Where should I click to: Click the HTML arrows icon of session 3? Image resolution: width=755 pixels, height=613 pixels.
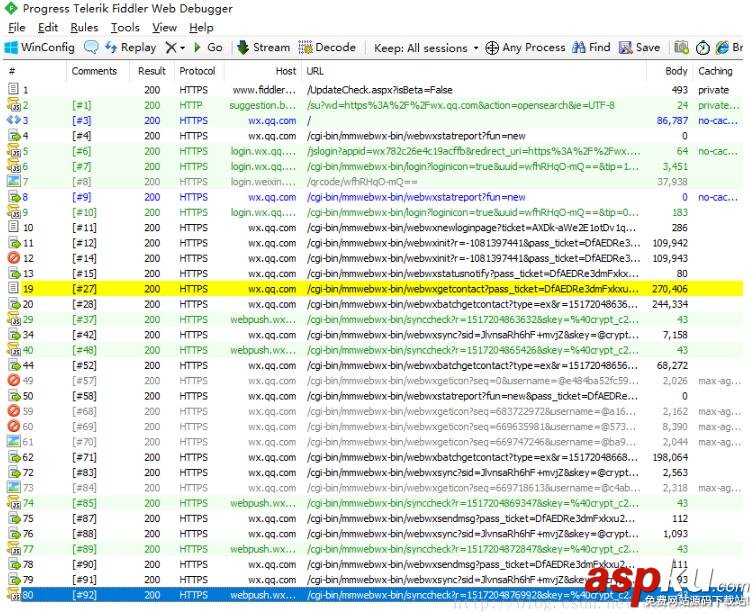point(13,120)
